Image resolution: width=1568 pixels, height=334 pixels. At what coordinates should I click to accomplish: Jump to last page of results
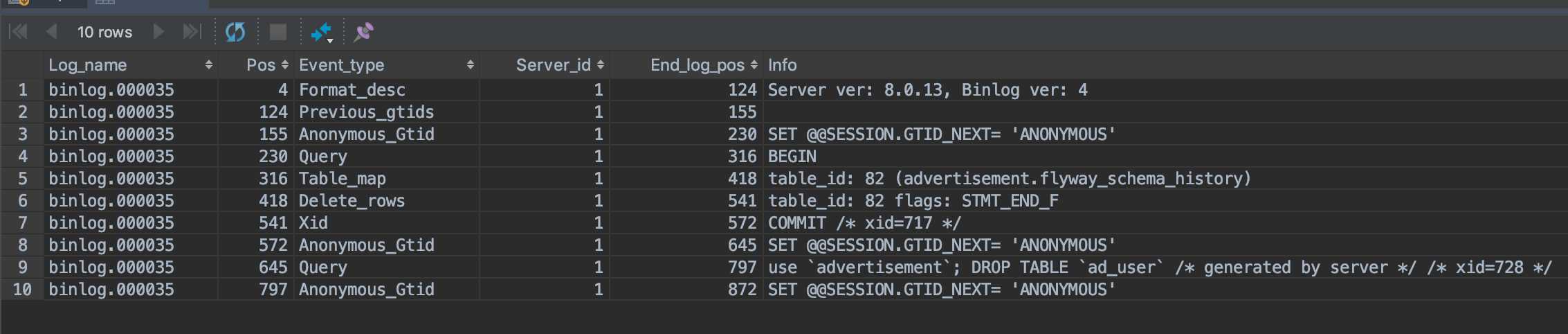point(192,32)
